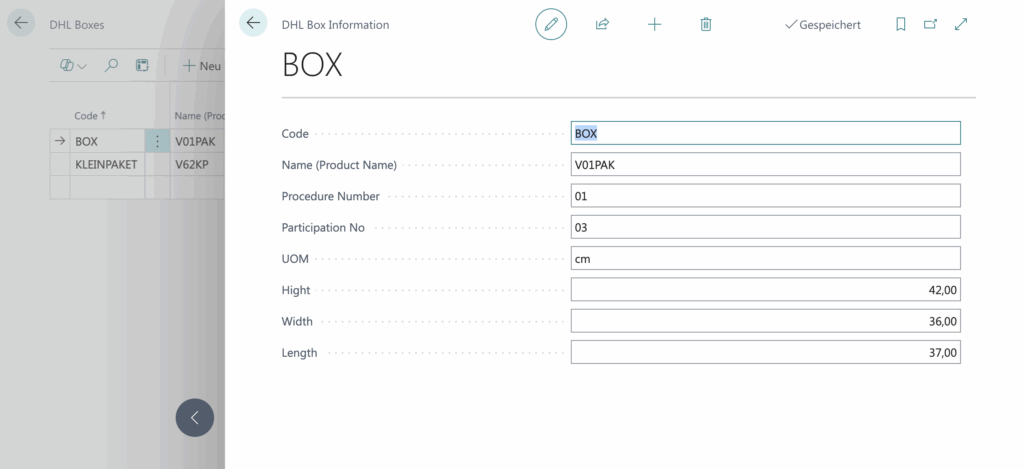
Task: Go back from DHL Box Information
Action: point(253,23)
